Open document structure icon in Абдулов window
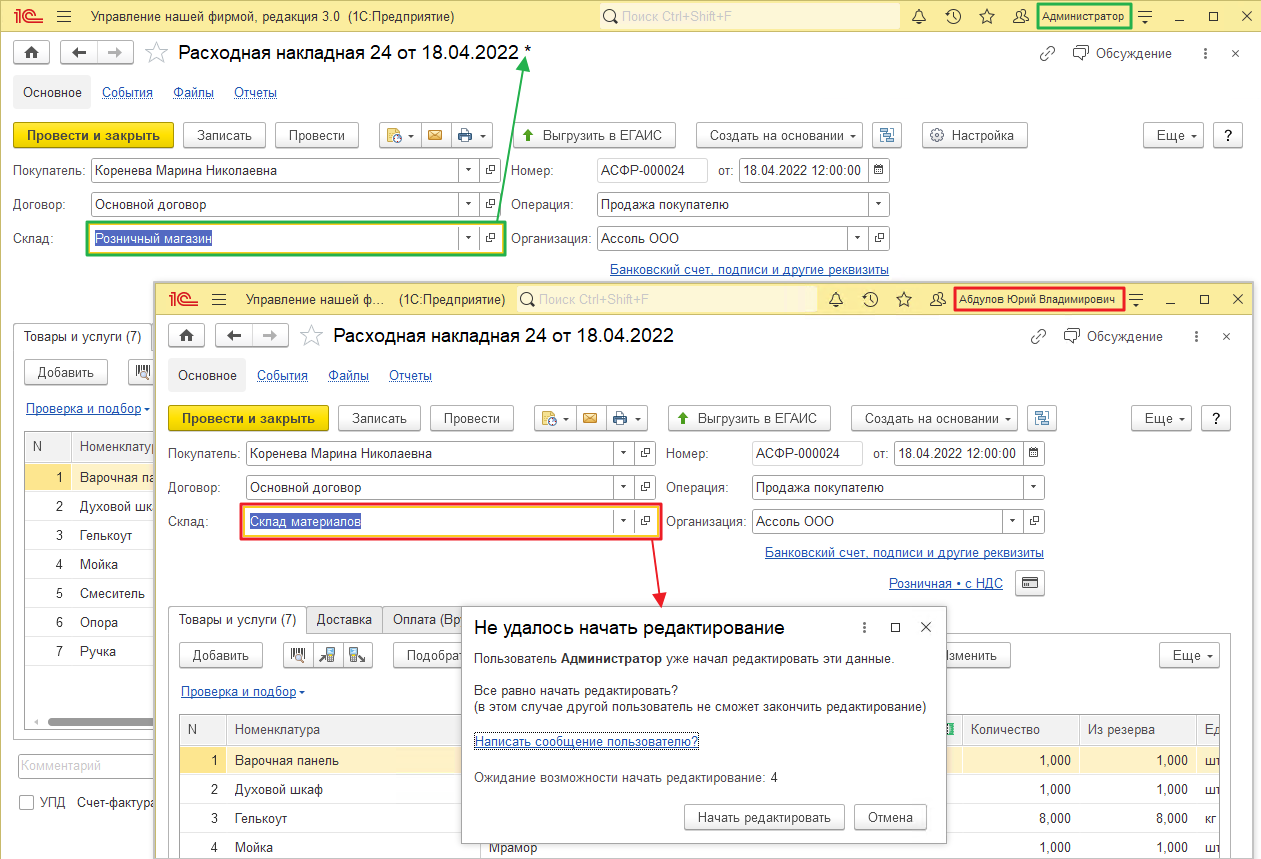Image resolution: width=1261 pixels, height=859 pixels. (x=1042, y=418)
